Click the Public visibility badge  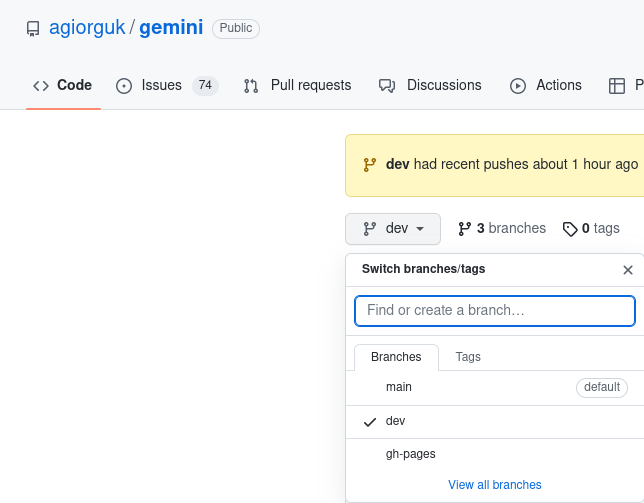pyautogui.click(x=236, y=28)
